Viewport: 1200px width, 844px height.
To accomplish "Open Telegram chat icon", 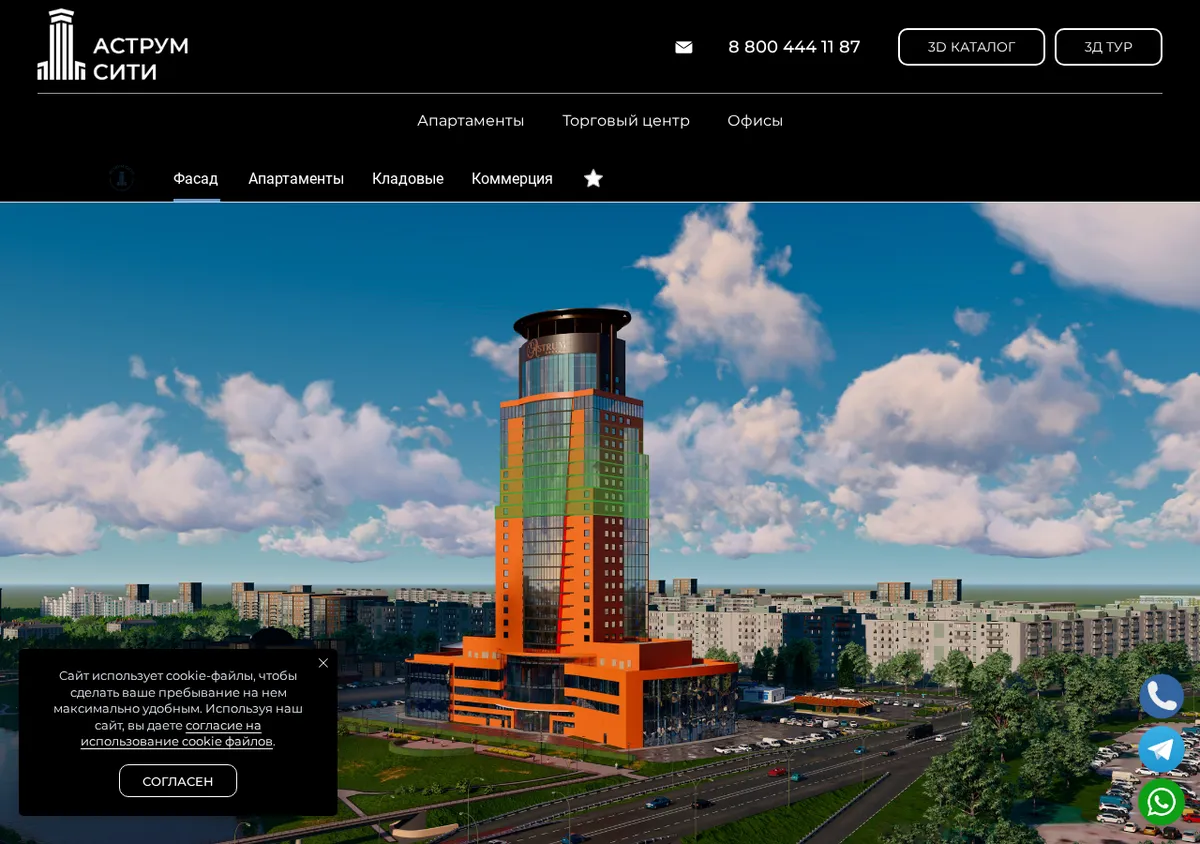I will (x=1161, y=749).
